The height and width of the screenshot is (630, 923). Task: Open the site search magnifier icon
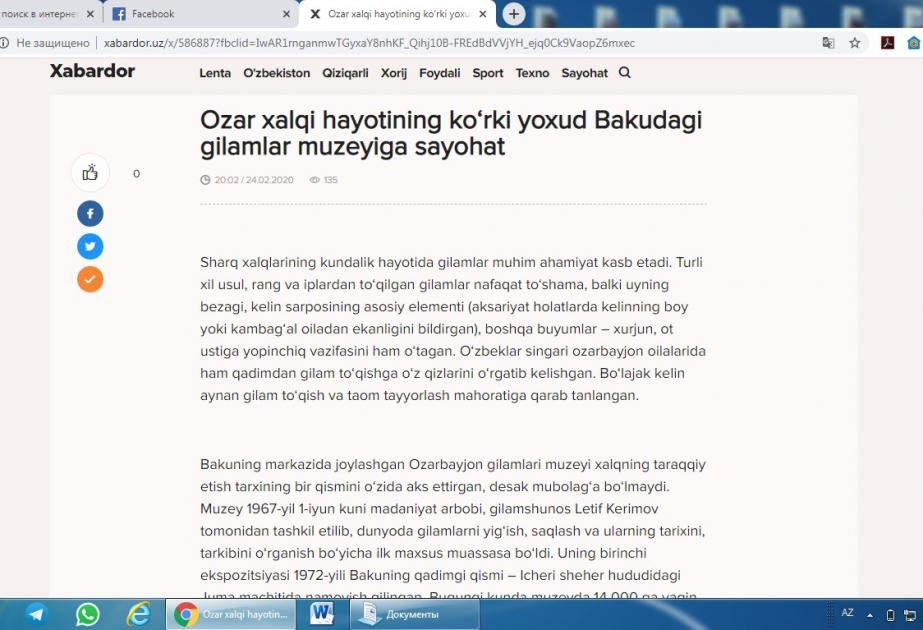point(625,72)
